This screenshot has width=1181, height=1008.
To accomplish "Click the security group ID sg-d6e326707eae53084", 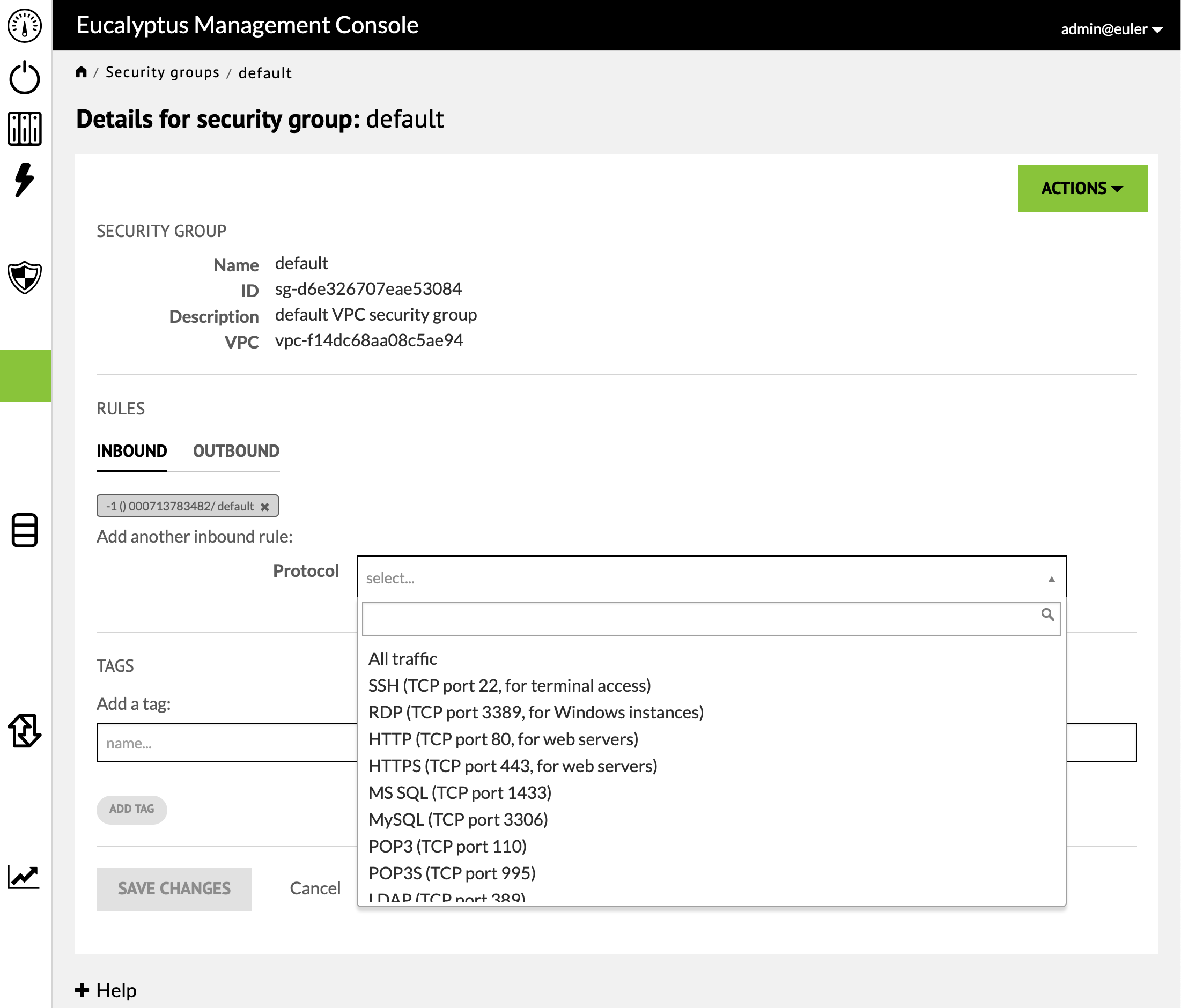I will 368,290.
